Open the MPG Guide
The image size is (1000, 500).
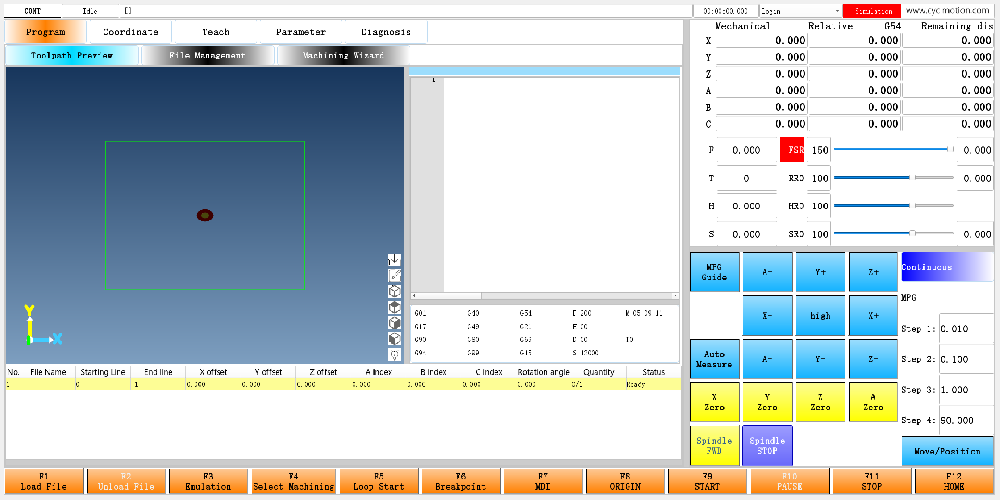click(x=714, y=272)
